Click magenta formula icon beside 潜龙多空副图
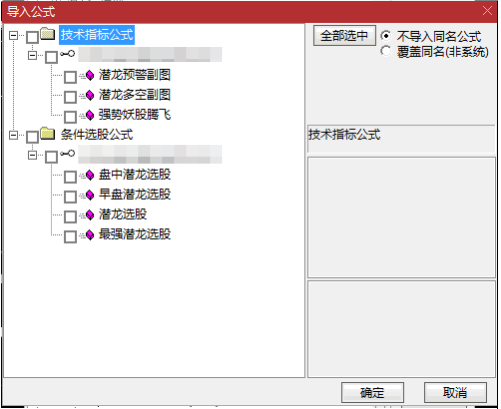This screenshot has width=501, height=409. (90, 95)
